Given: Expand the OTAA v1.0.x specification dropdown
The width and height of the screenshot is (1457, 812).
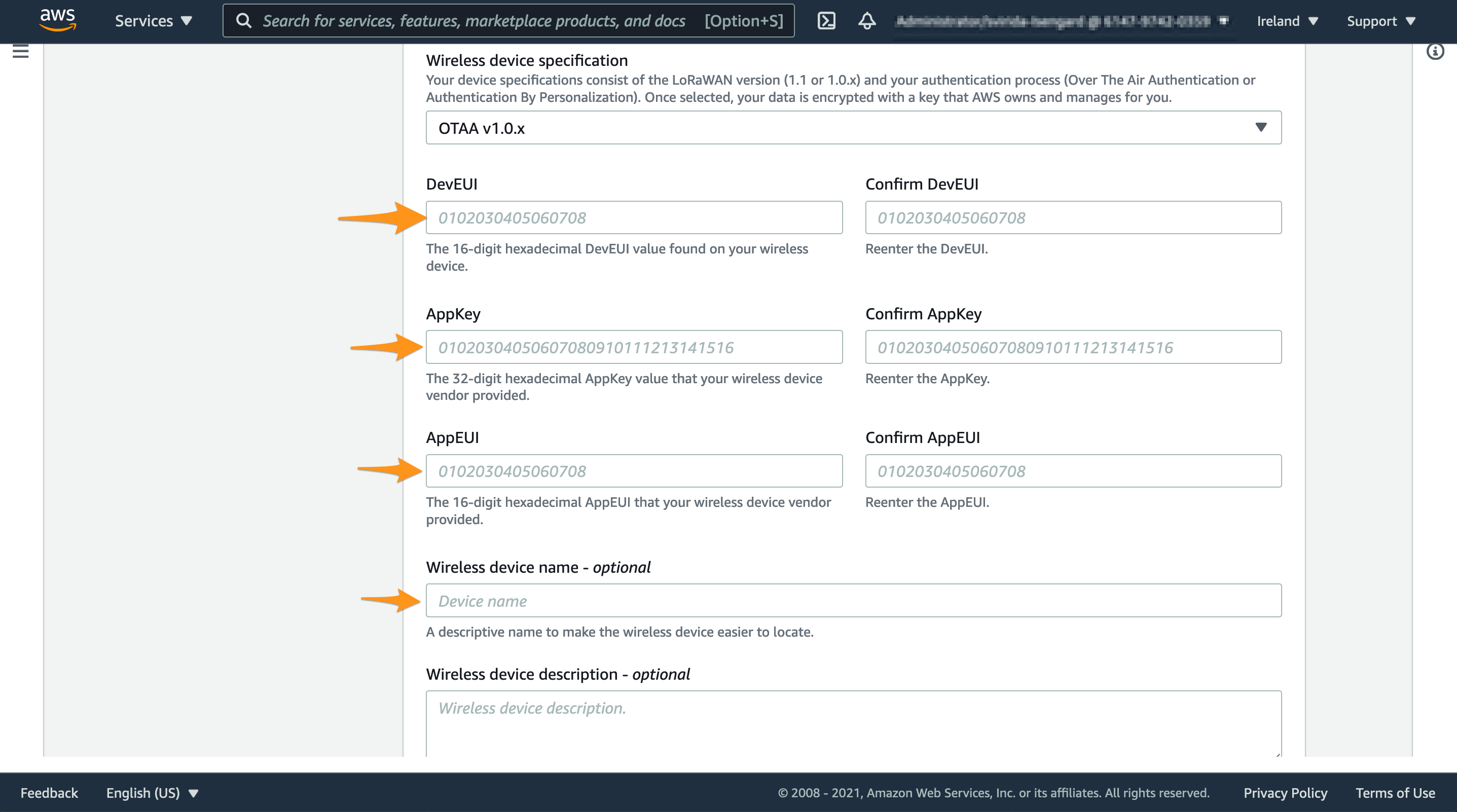Looking at the screenshot, I should coord(854,128).
